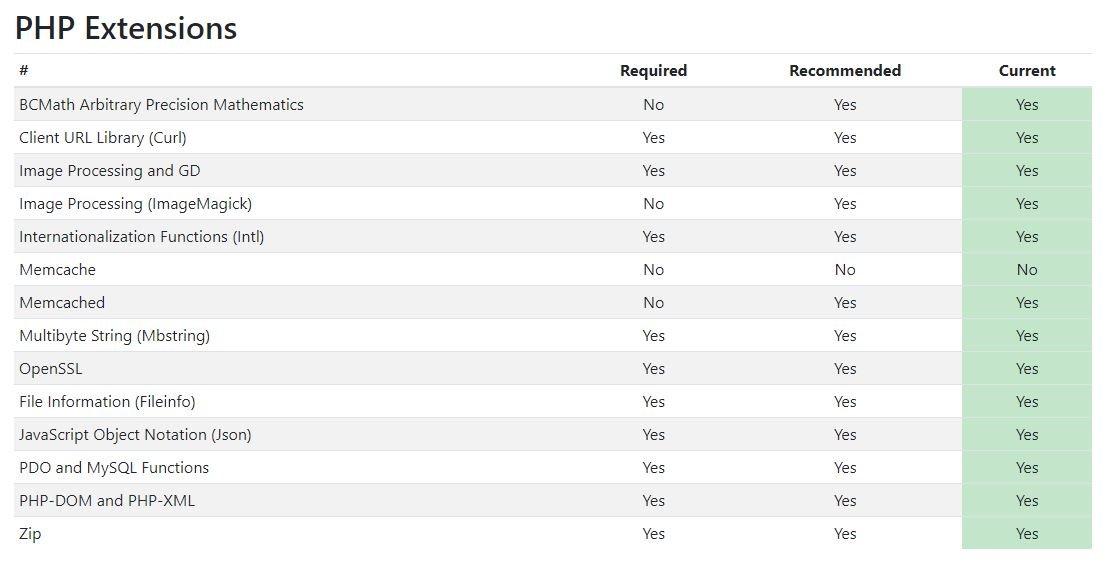Viewport: 1108px width, 565px height.
Task: Click the OpenSSL row label
Action: (50, 368)
